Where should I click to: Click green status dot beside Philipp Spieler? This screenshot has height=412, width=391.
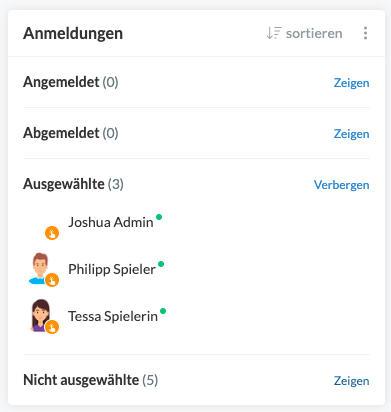[x=161, y=264]
